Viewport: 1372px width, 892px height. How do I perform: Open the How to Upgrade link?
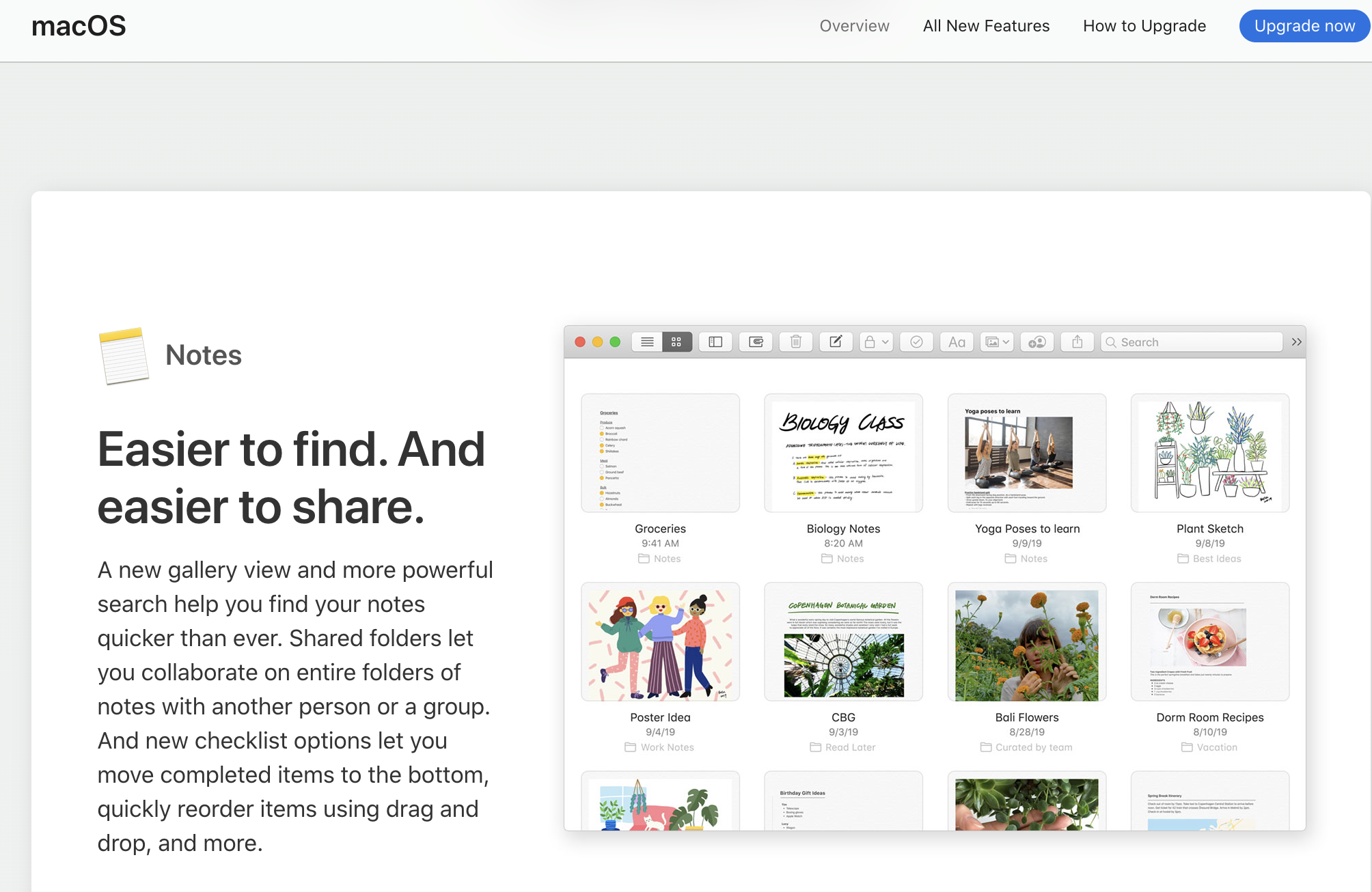1144,26
